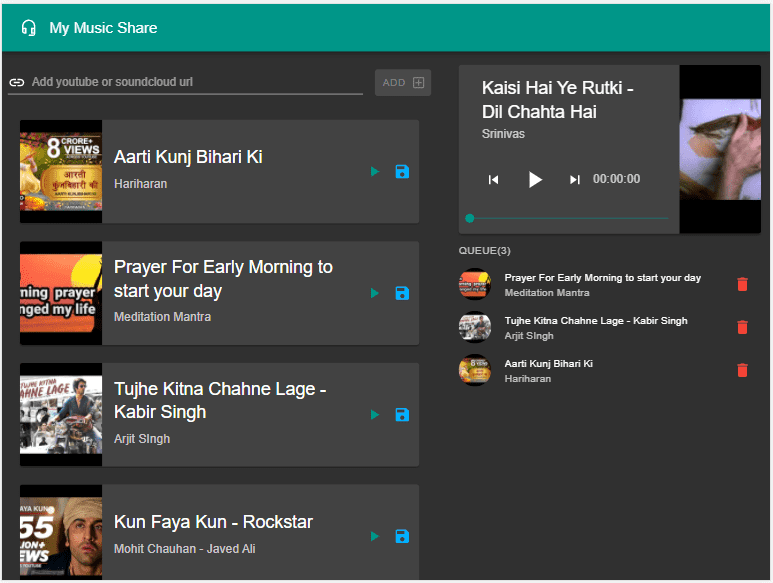Click Hariharan in queue list
Image resolution: width=773 pixels, height=583 pixels.
point(528,378)
